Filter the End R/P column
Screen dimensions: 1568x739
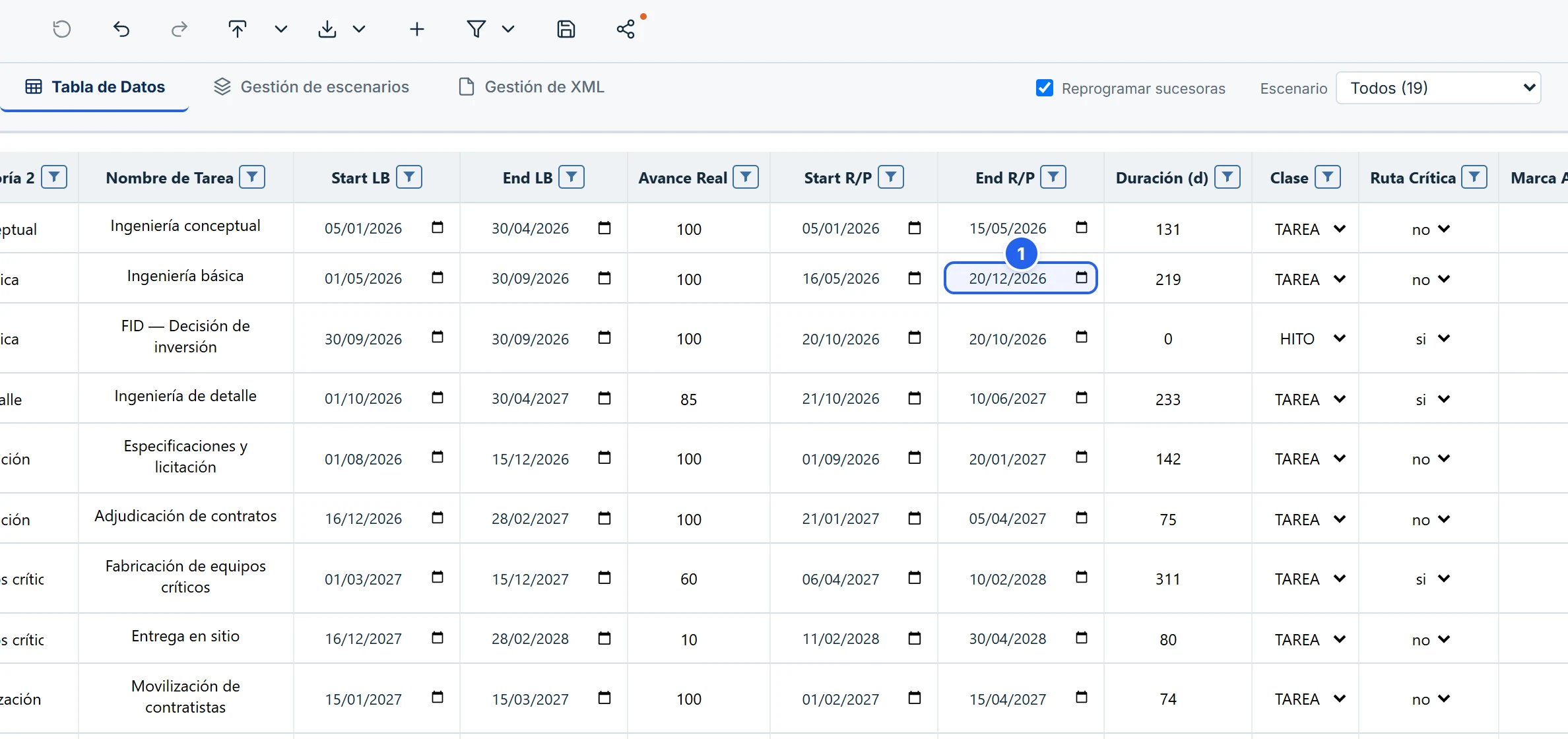coord(1053,177)
